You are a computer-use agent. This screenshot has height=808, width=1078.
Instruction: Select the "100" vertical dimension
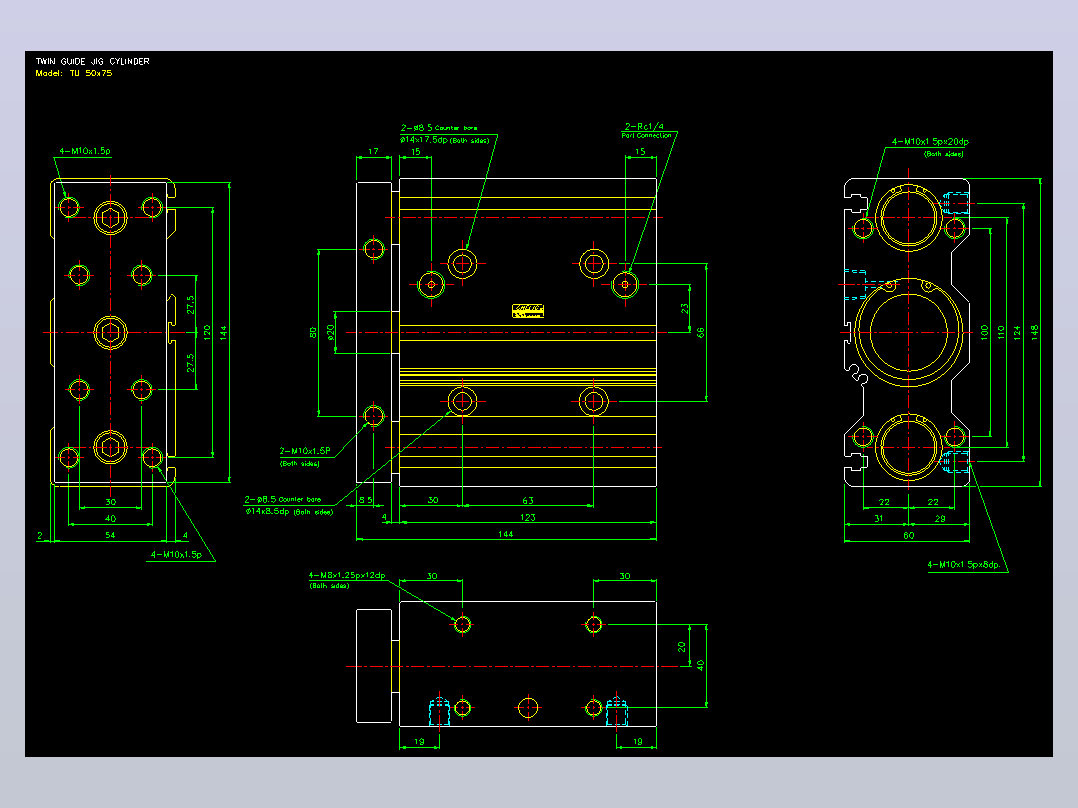[984, 333]
